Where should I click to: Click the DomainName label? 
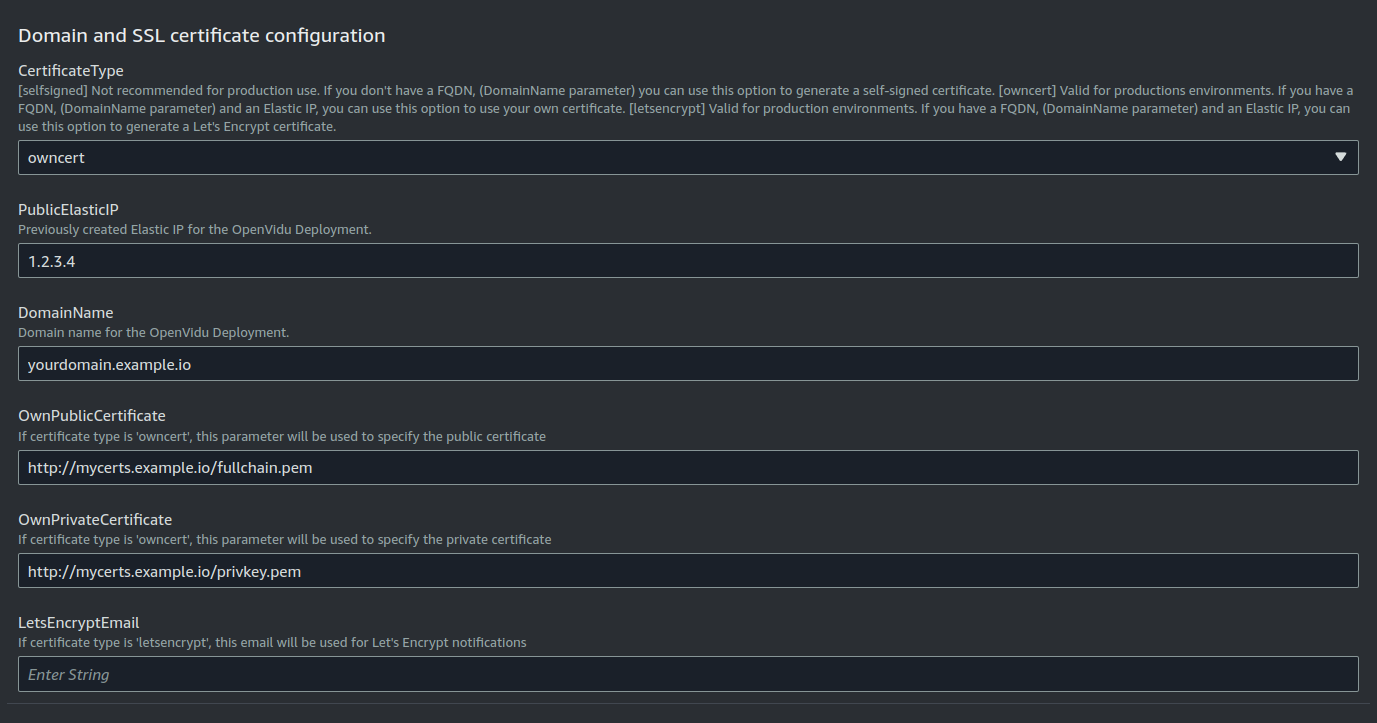[66, 313]
